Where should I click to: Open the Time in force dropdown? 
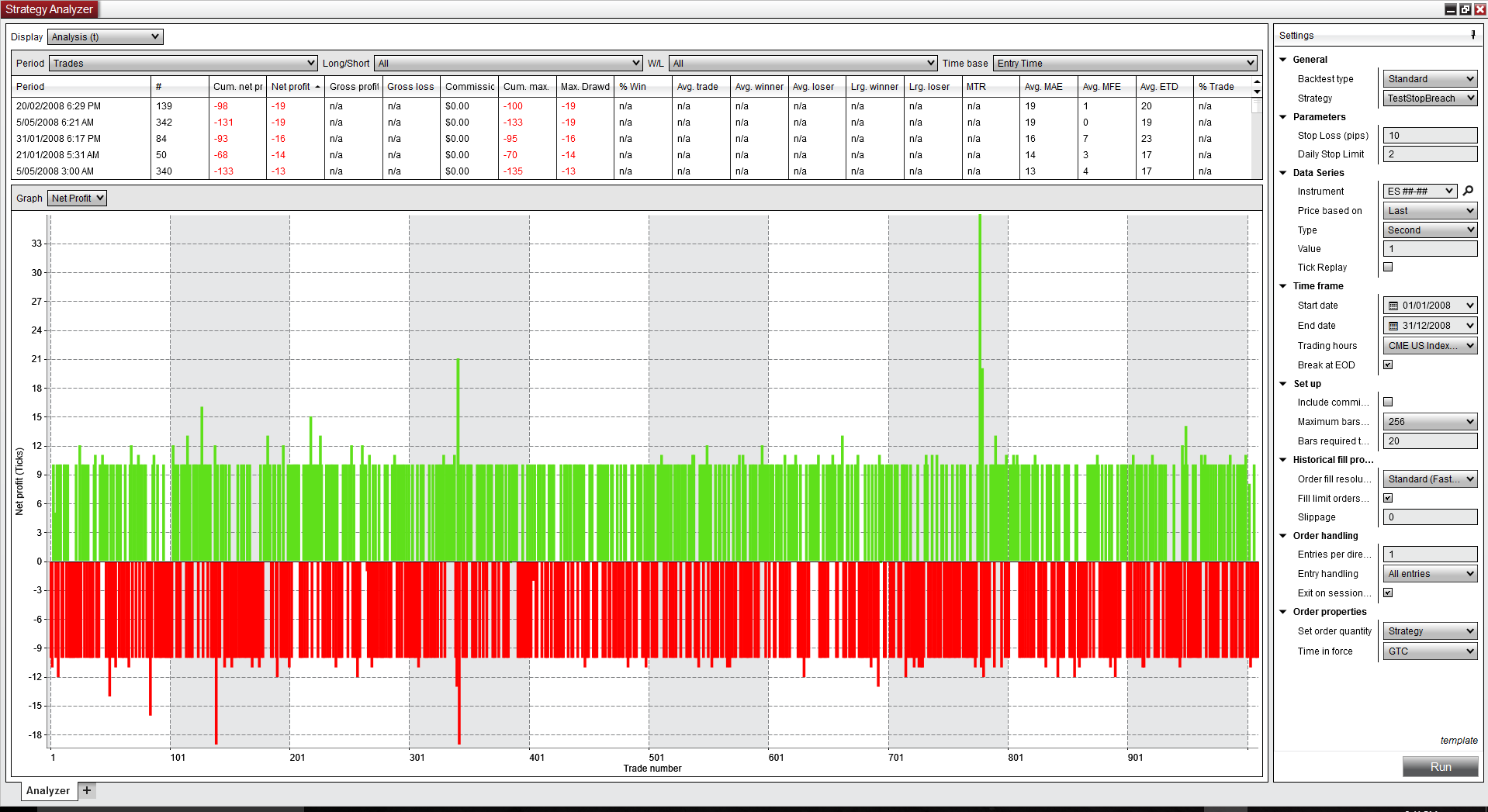click(x=1431, y=651)
